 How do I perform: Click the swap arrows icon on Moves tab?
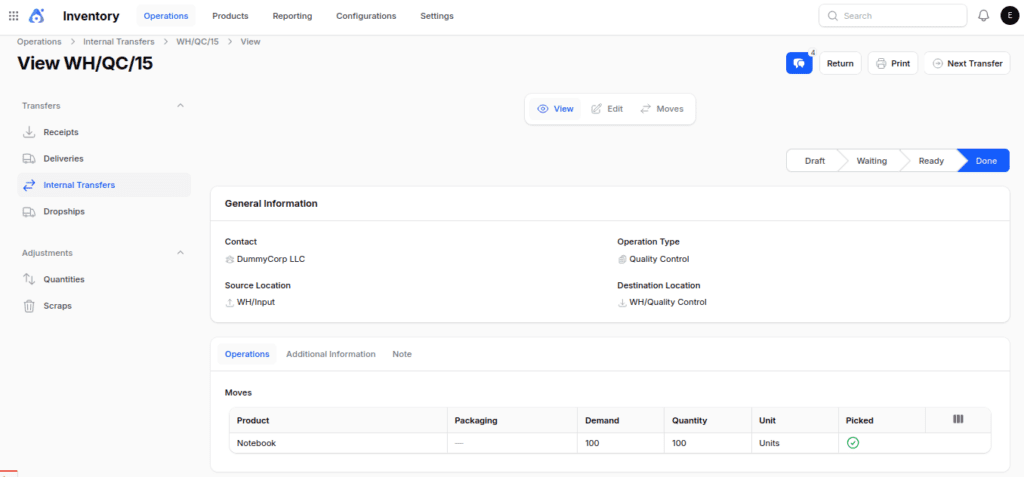(645, 109)
